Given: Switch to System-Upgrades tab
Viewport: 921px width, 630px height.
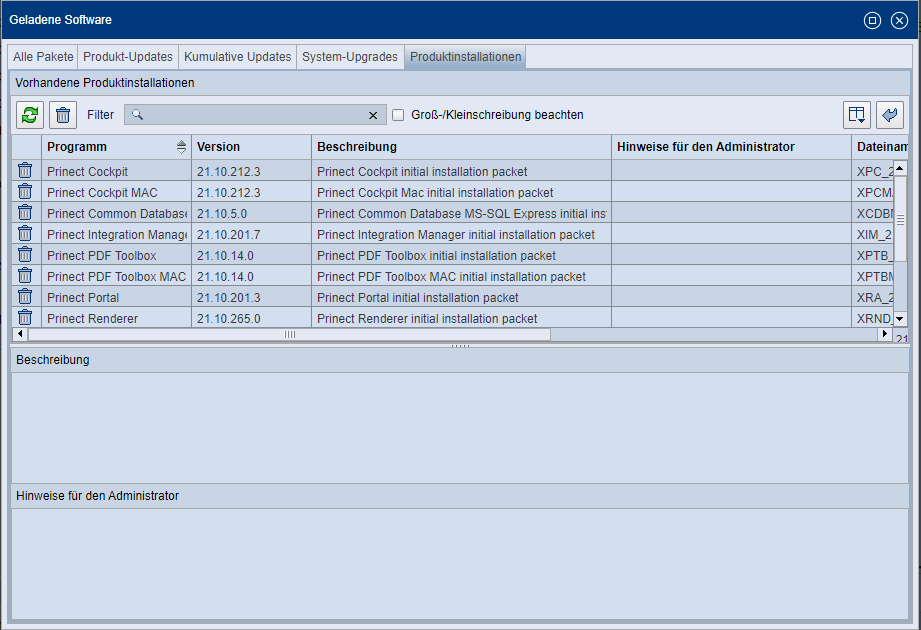Looking at the screenshot, I should point(350,57).
